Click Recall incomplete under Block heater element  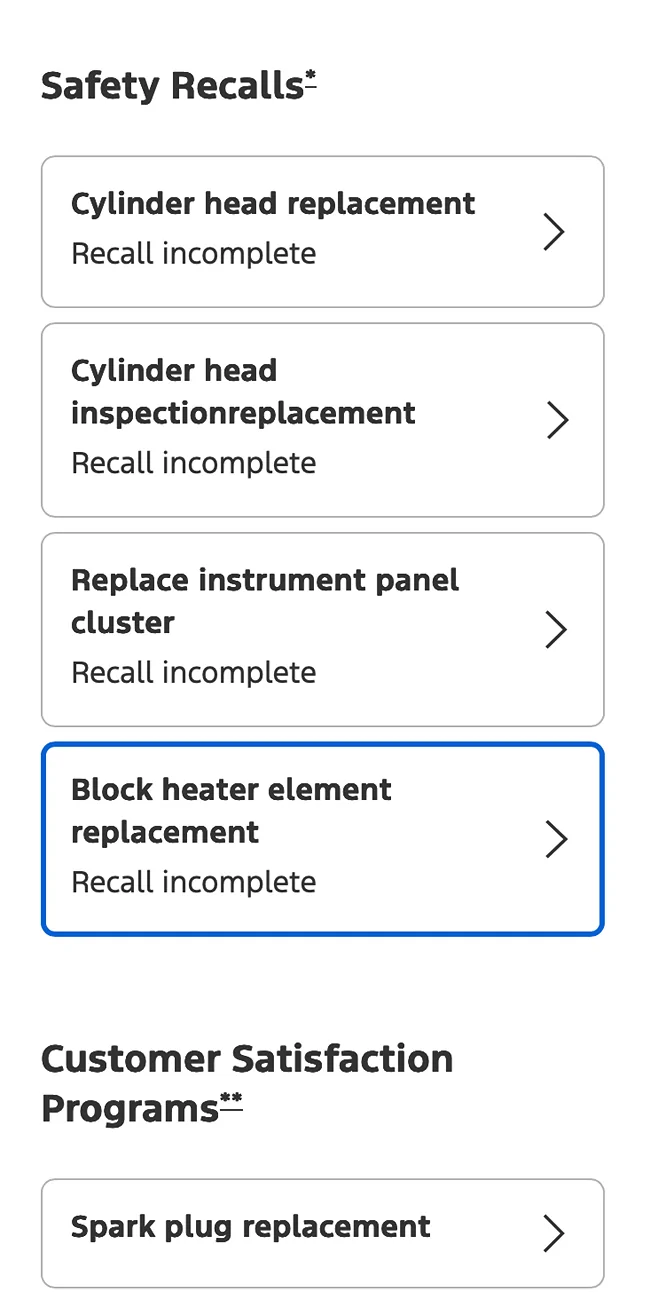[x=194, y=882]
